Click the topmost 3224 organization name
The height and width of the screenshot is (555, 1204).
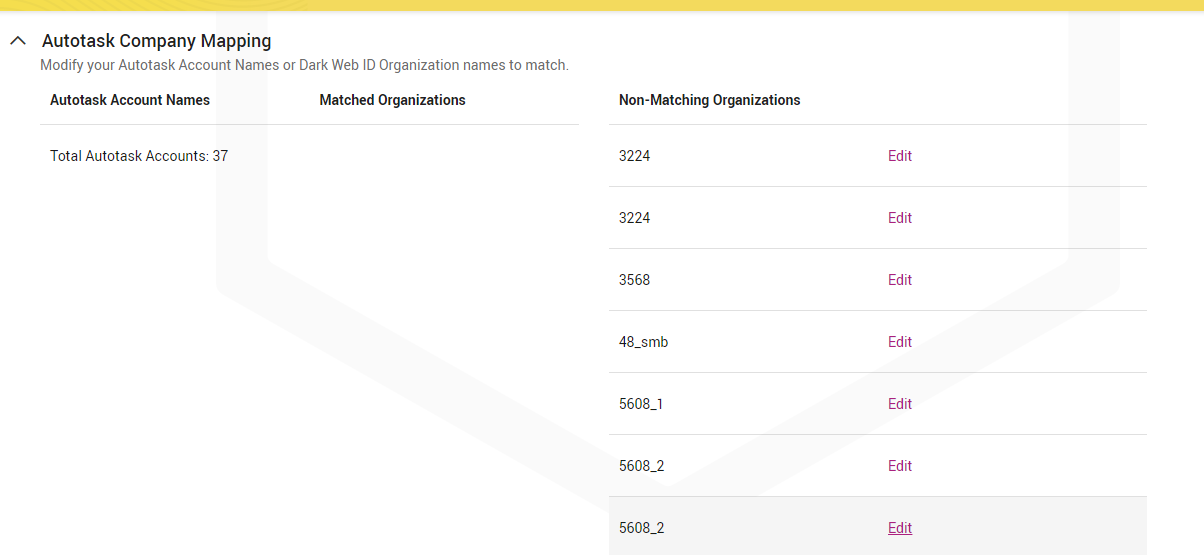point(634,156)
